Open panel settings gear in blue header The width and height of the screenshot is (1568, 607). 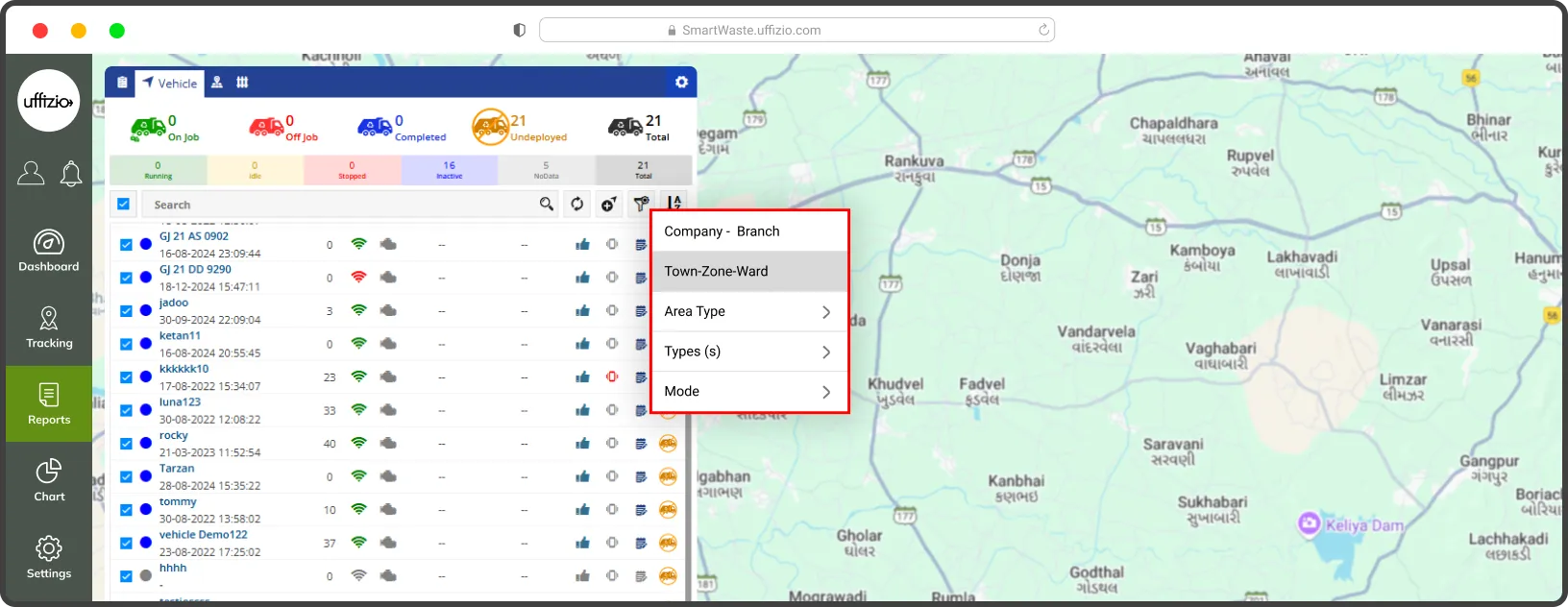[681, 83]
